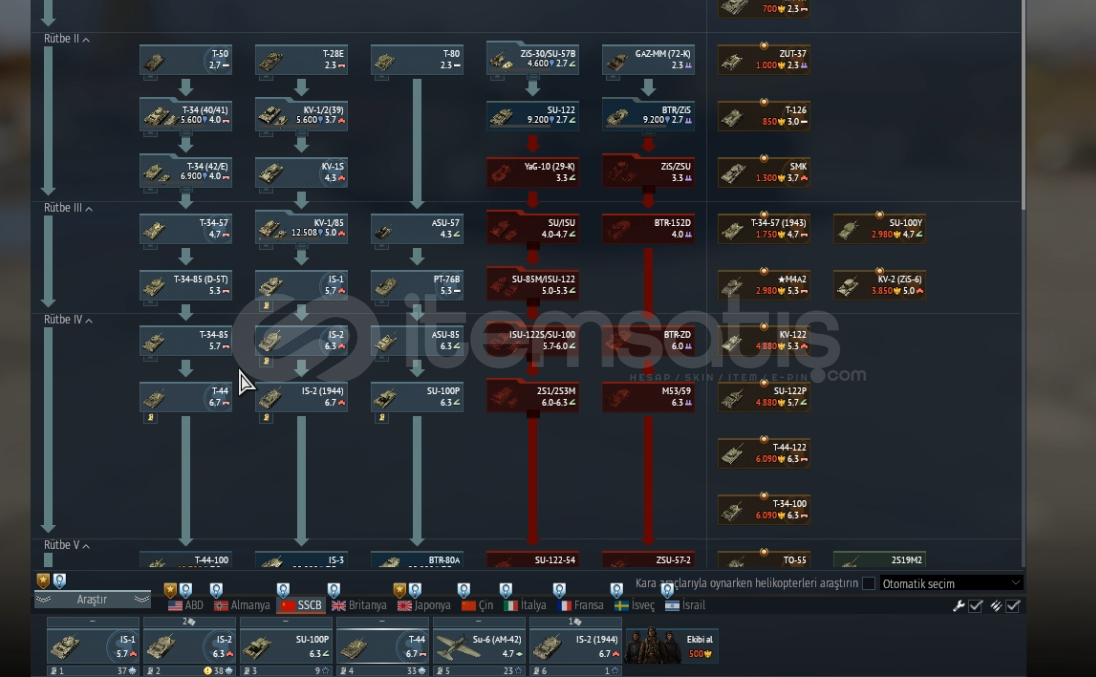Click the Ekibi al crew purchase button
1096x677 pixels.
click(x=671, y=646)
